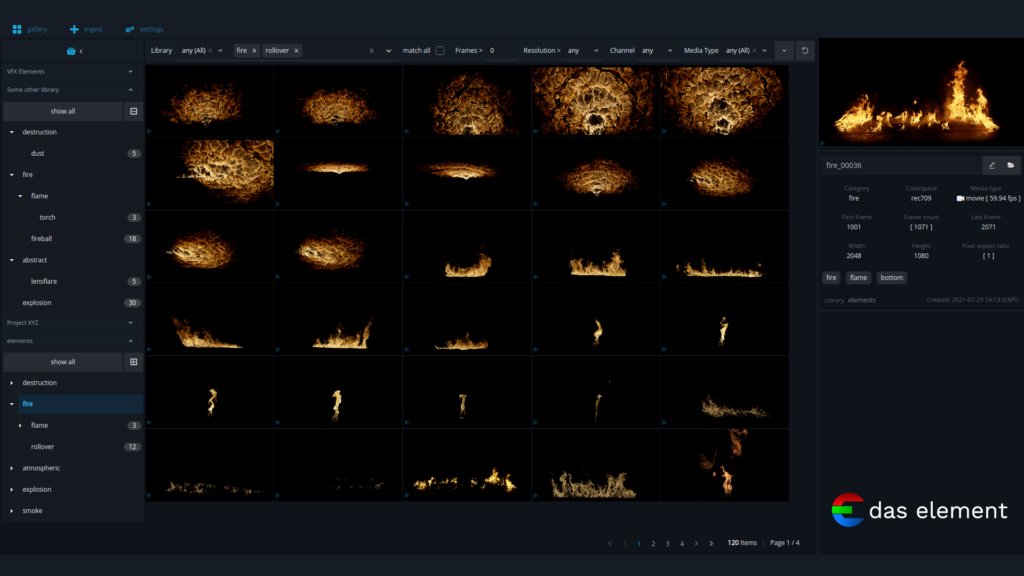Collapse the Some other library section

click(131, 89)
